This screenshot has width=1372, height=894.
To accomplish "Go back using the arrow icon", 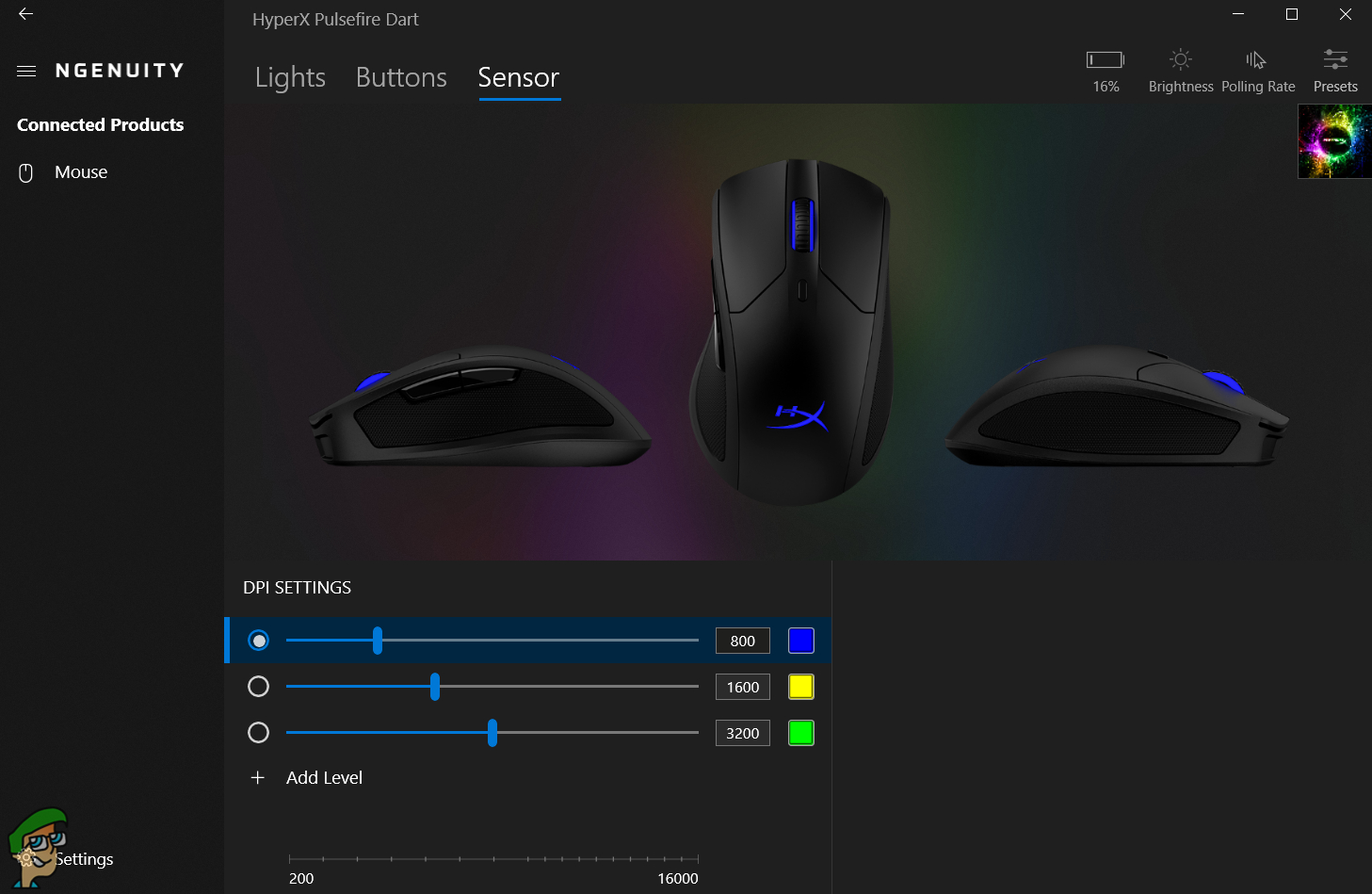I will coord(25,14).
